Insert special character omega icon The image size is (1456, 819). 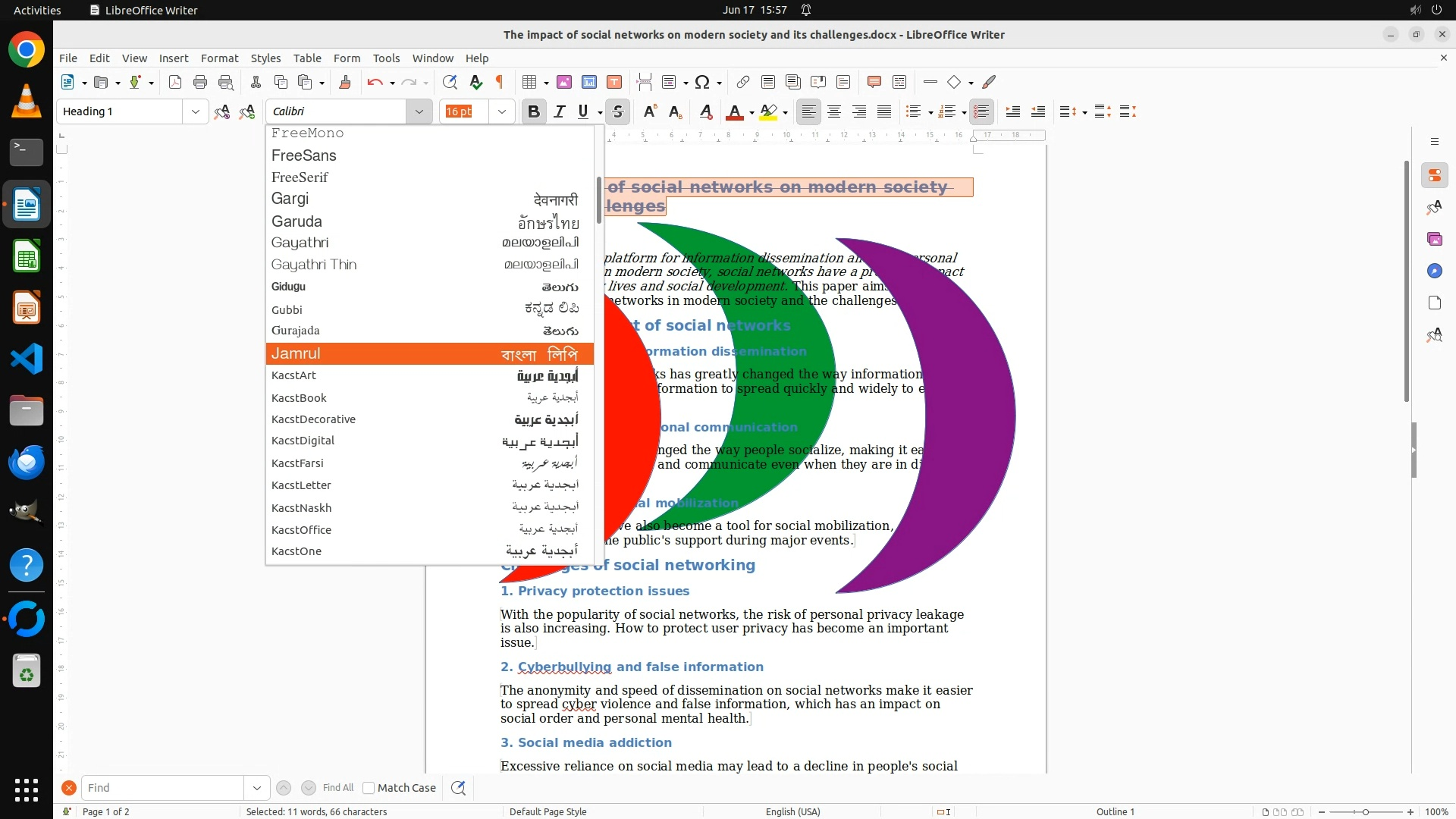(702, 82)
